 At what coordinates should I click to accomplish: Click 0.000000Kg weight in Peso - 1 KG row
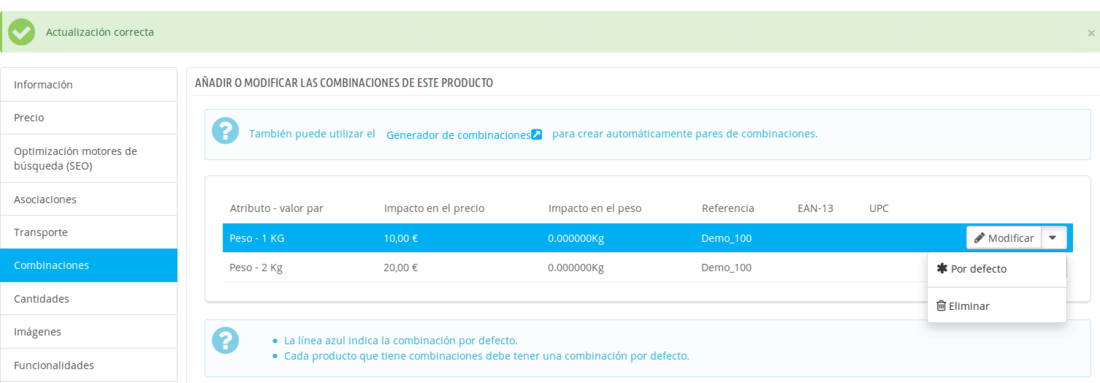pos(576,238)
